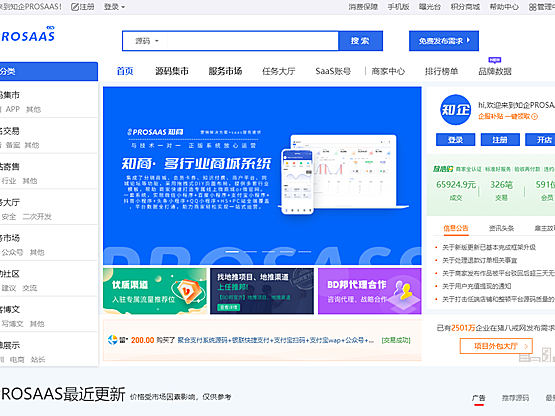Click the green 优质渠道 banner

tap(155, 291)
